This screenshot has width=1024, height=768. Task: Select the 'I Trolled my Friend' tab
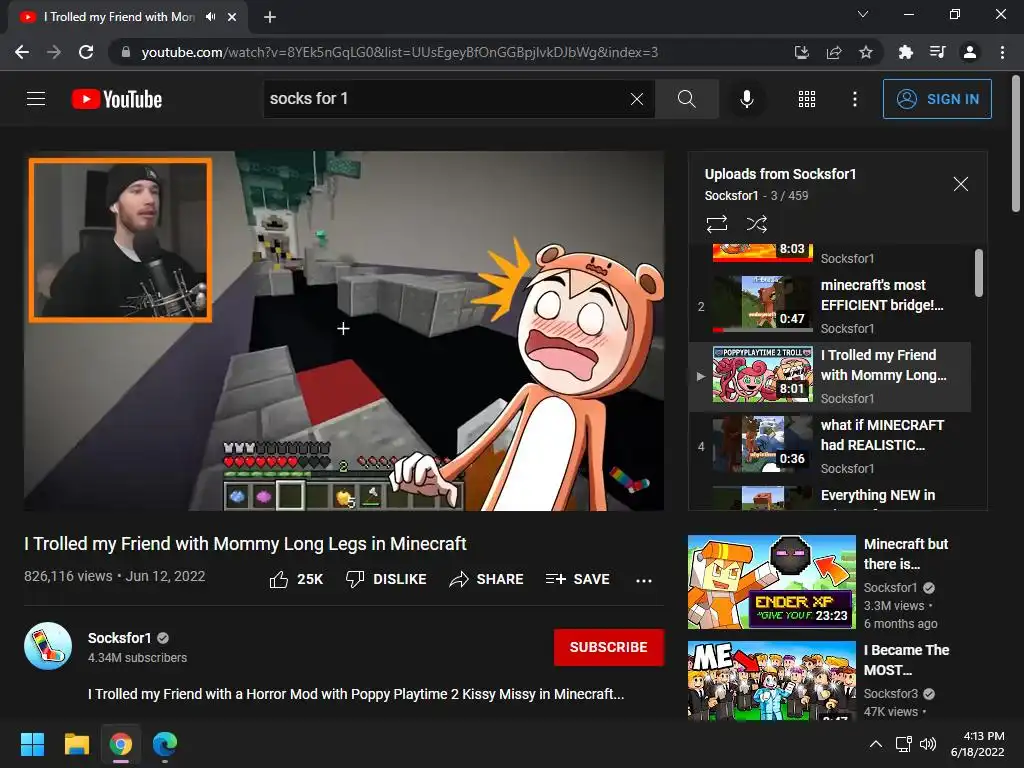click(127, 17)
